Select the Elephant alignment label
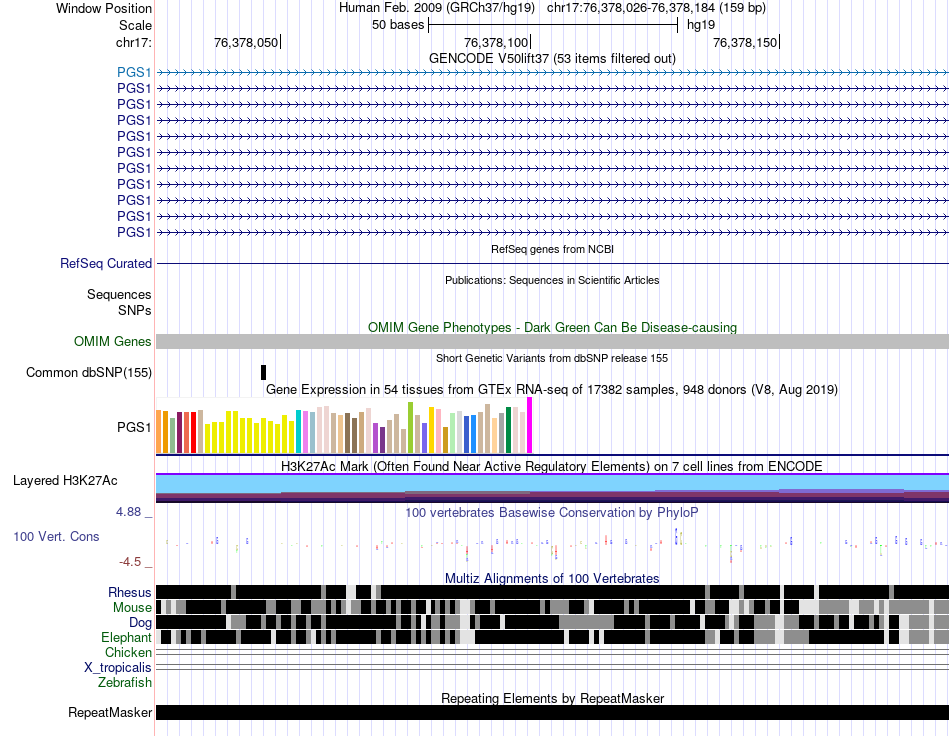 click(x=126, y=638)
